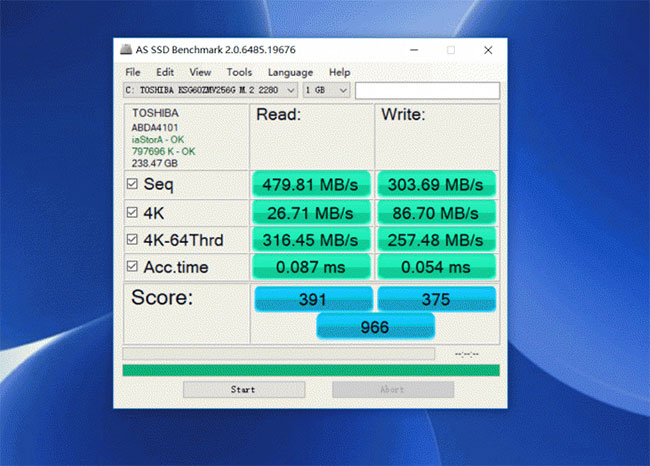This screenshot has height=466, width=650.
Task: Click the total score 966
Action: pos(375,327)
